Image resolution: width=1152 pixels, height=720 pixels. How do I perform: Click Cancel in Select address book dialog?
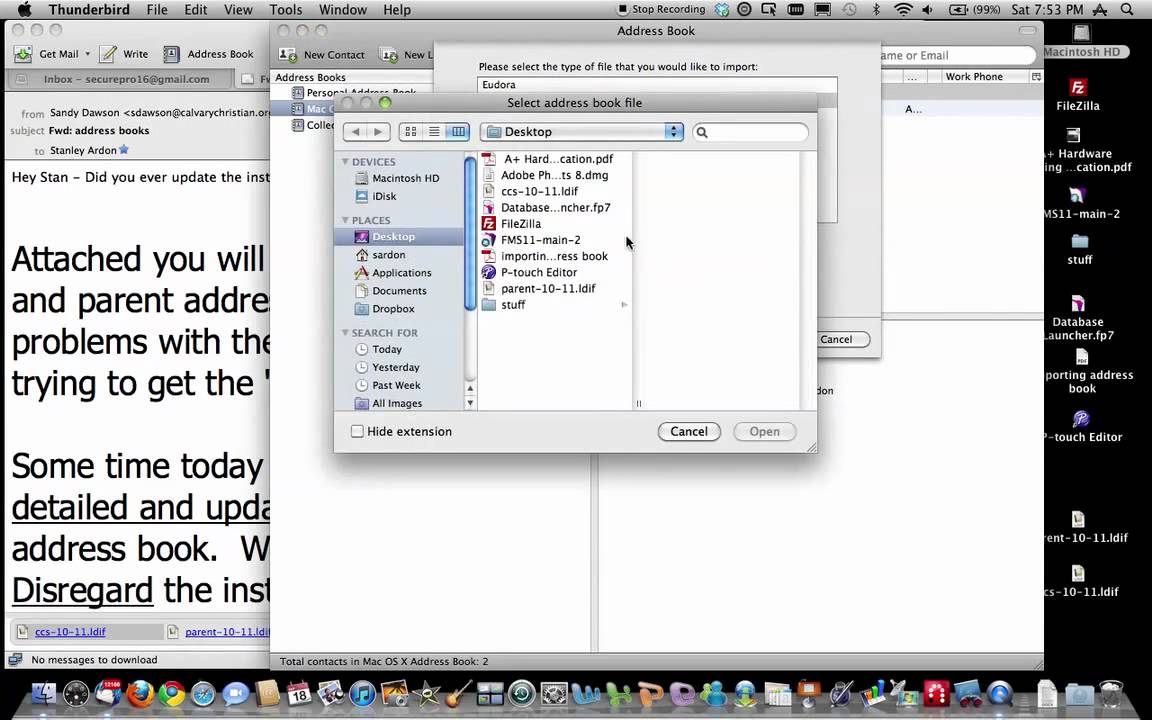(689, 431)
